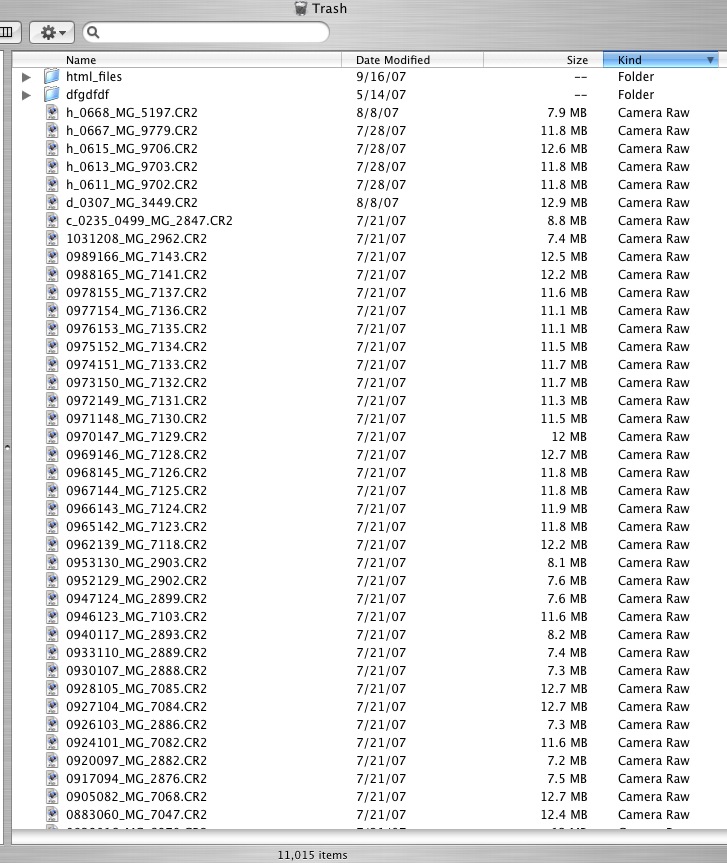Select the 0905082_MG_7068.CR2 row
This screenshot has height=863, width=727.
136,797
